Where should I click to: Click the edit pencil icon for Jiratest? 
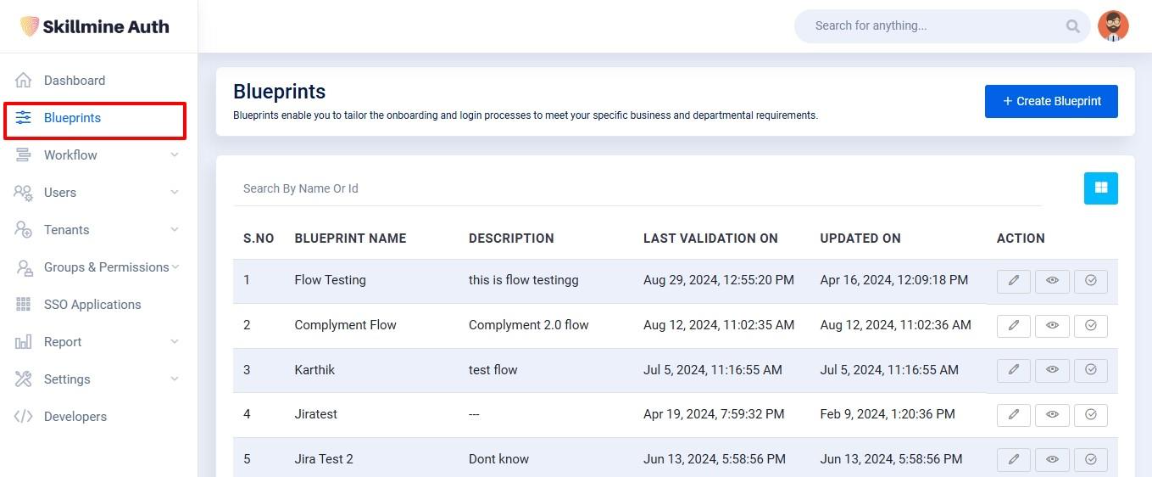(x=1013, y=415)
